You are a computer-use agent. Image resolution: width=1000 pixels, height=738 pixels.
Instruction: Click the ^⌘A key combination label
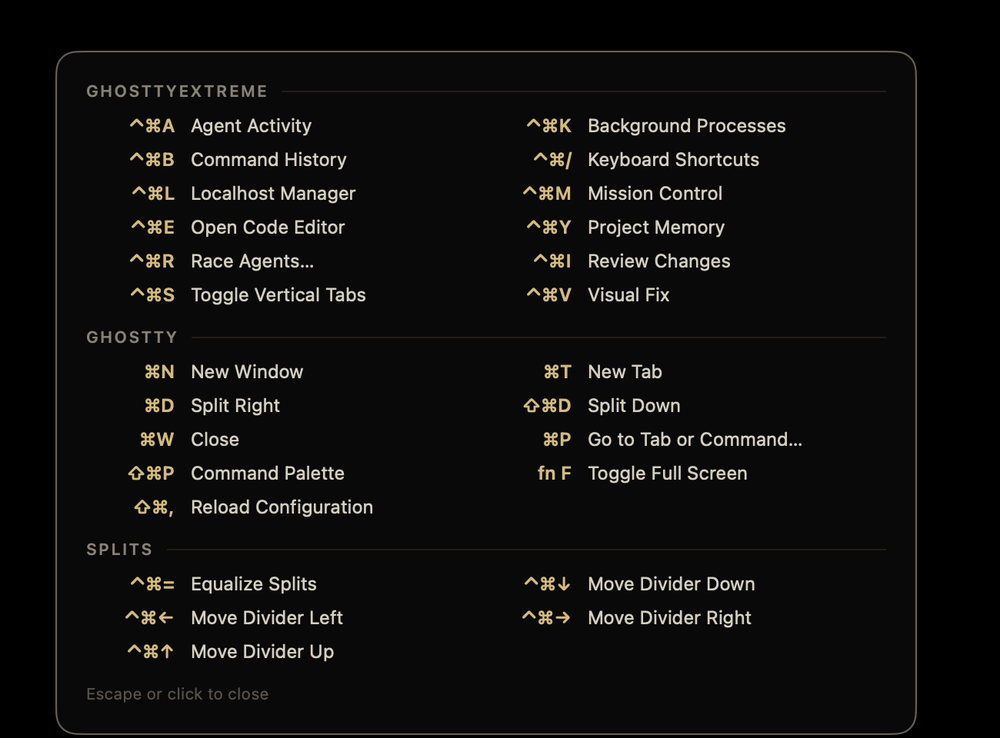click(x=152, y=126)
